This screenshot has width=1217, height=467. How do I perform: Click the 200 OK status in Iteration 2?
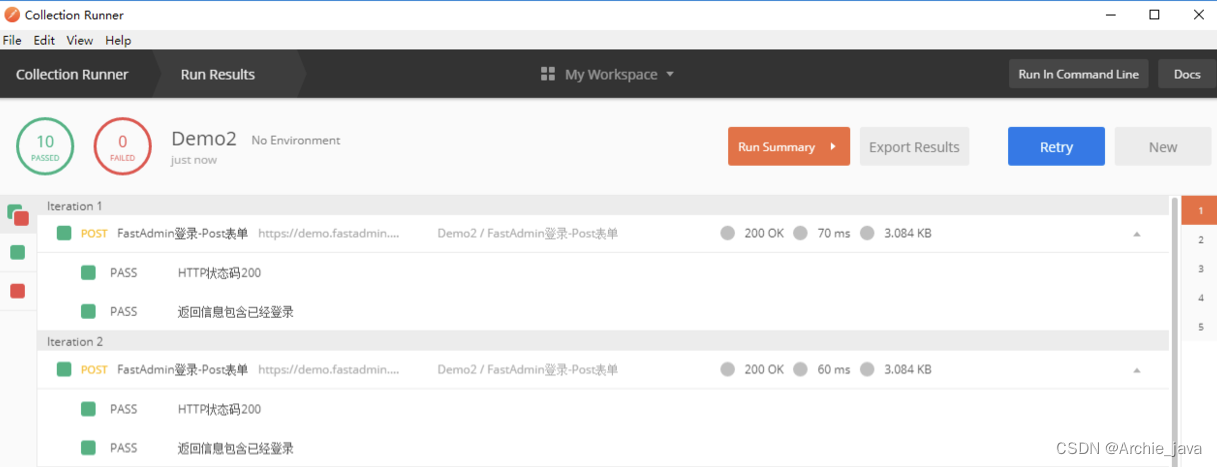pyautogui.click(x=764, y=369)
